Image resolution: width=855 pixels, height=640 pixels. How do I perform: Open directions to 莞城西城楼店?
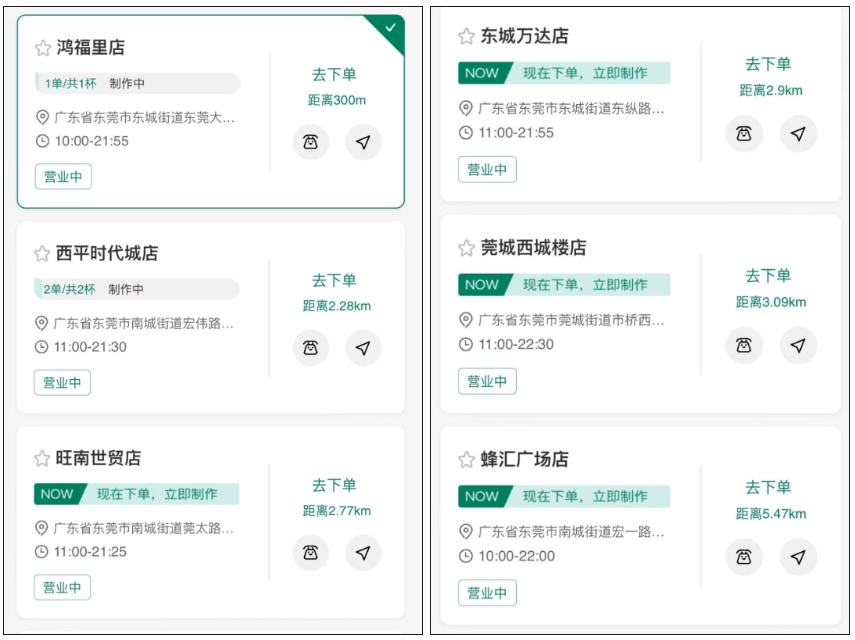pos(798,345)
